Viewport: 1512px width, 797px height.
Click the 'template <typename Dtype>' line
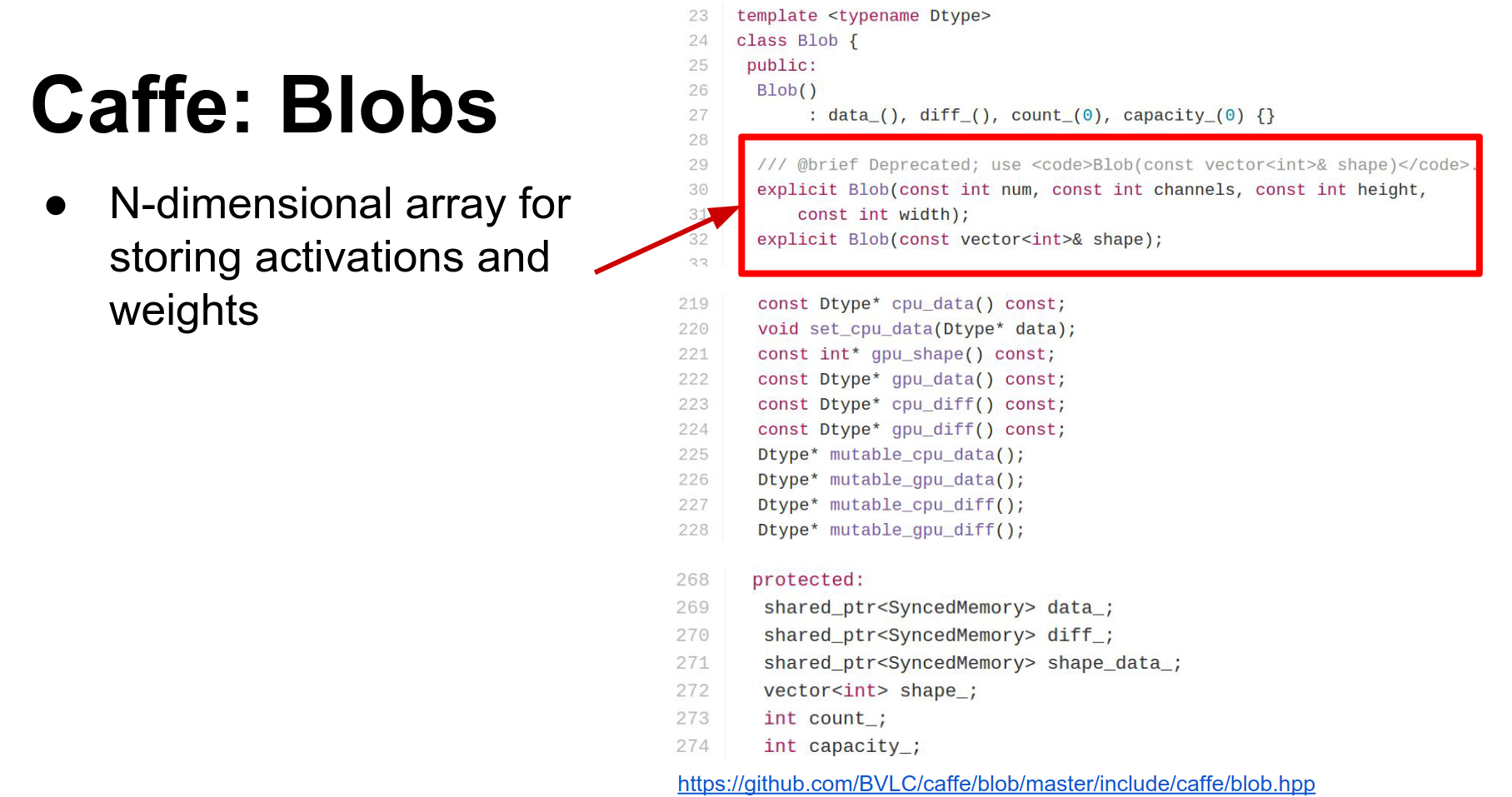863,16
